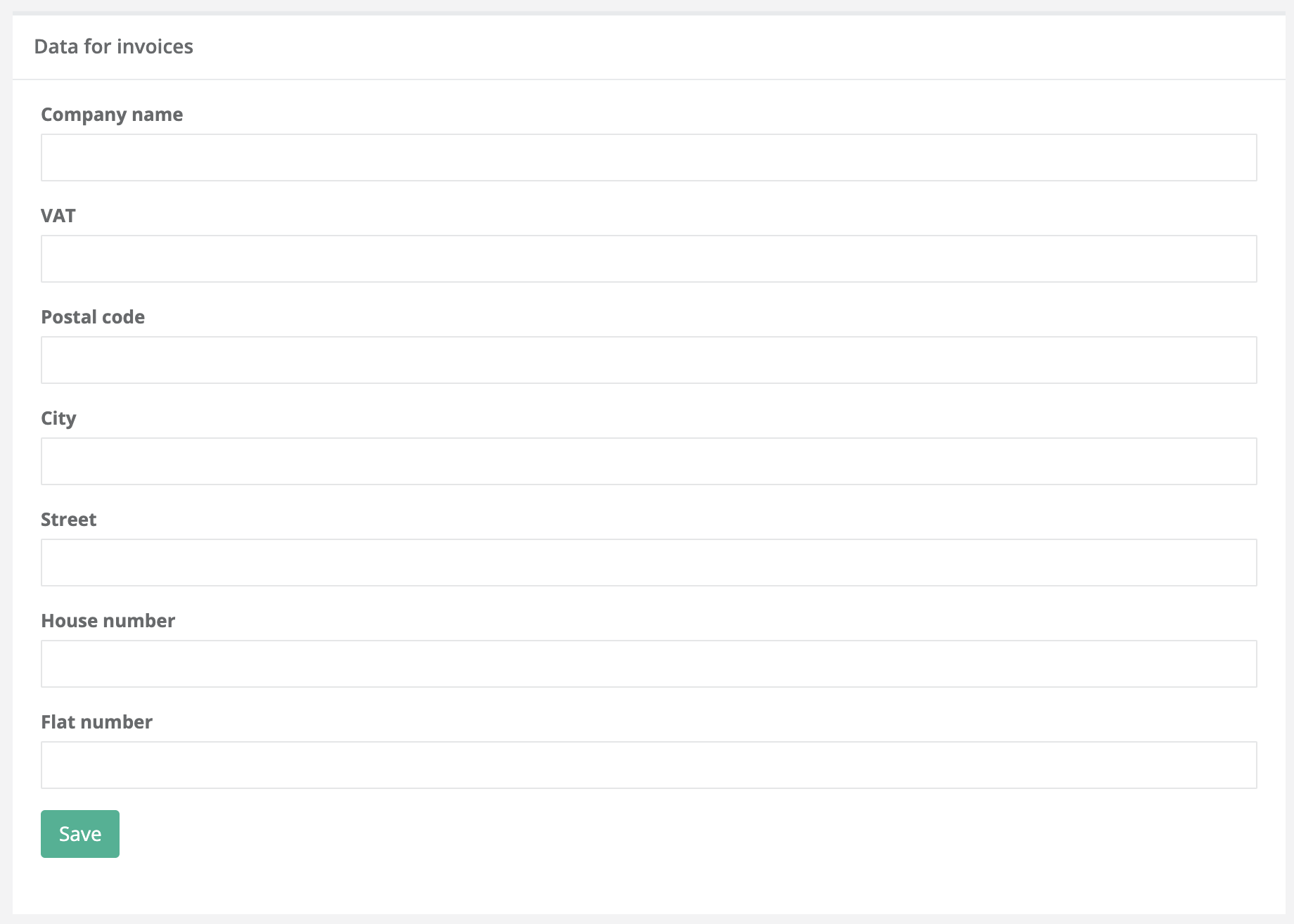The width and height of the screenshot is (1294, 924).
Task: Select the "Postal code" label text
Action: coord(93,317)
